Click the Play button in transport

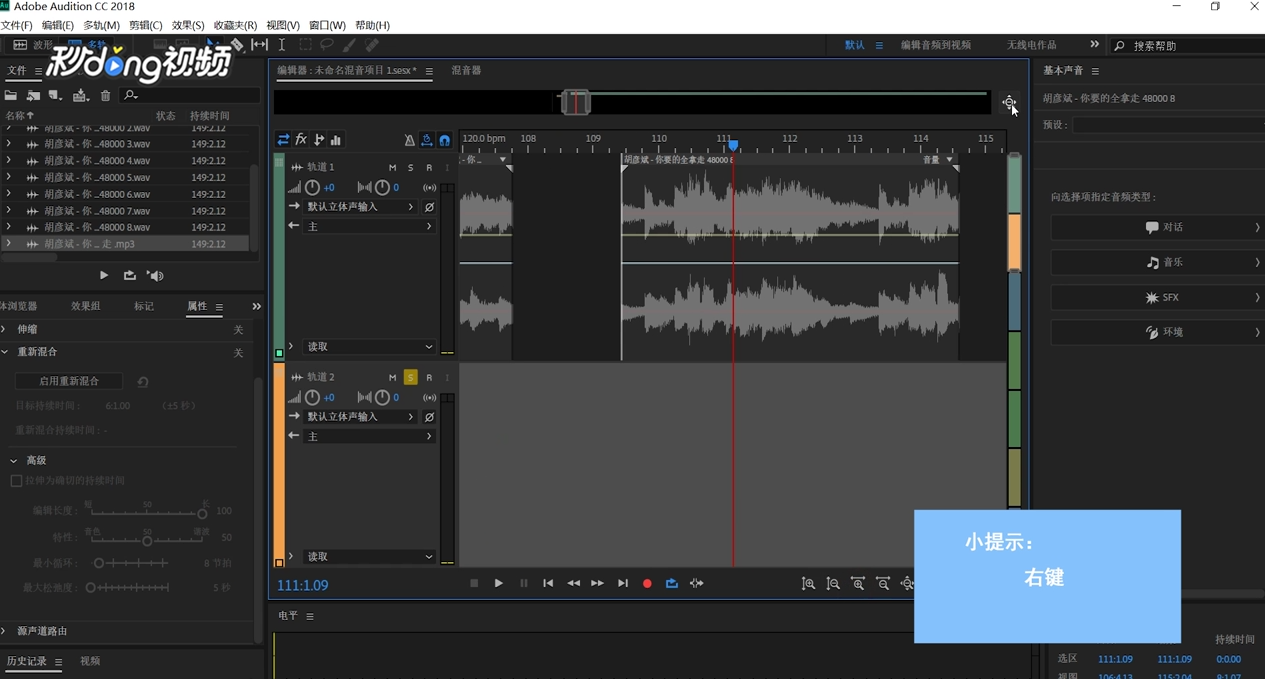[498, 583]
